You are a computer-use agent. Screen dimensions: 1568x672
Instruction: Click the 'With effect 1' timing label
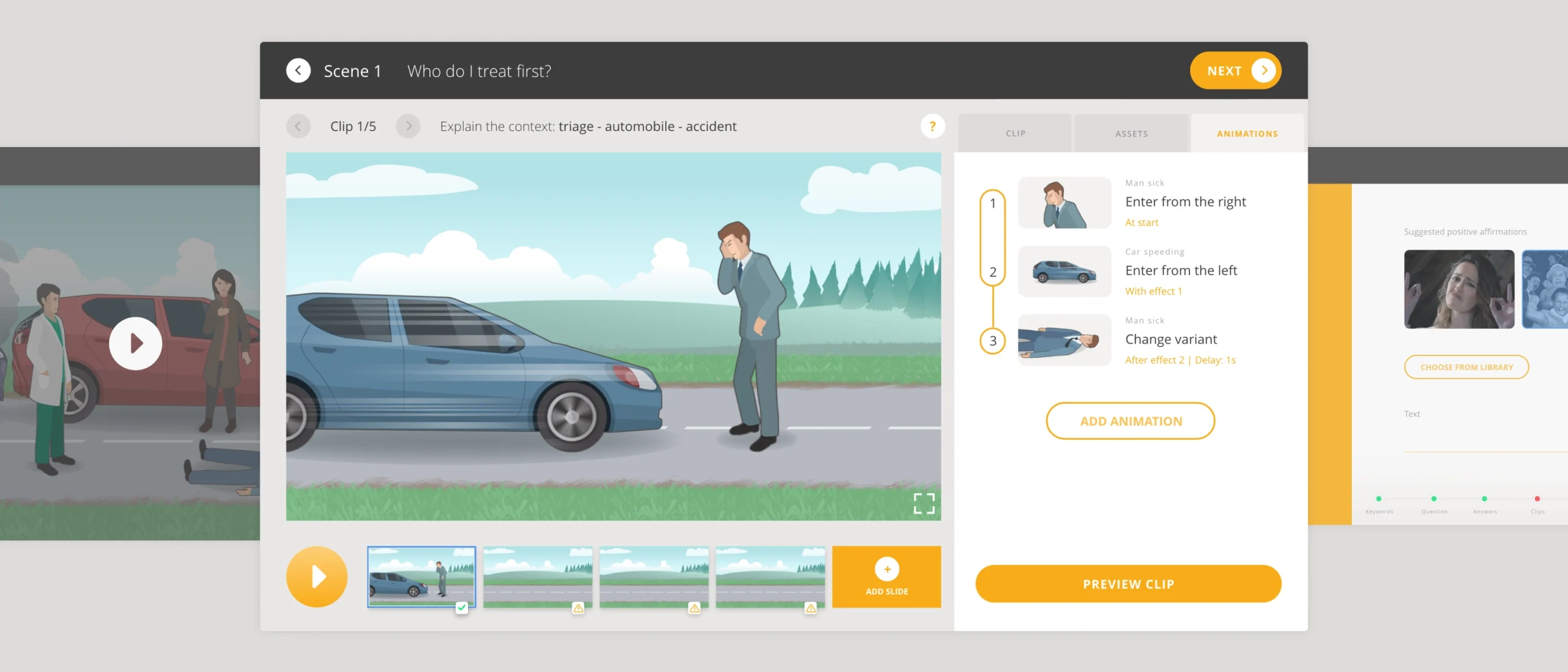tap(1153, 291)
